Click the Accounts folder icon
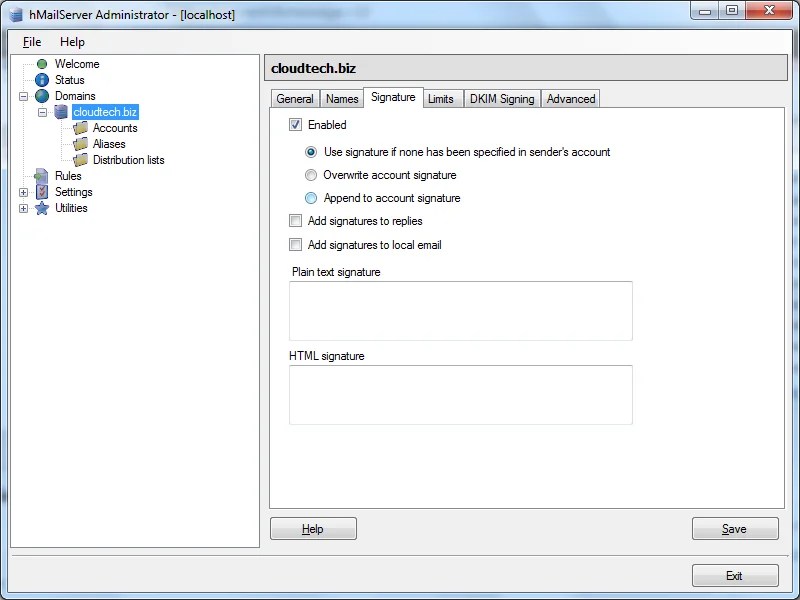800x600 pixels. [80, 128]
